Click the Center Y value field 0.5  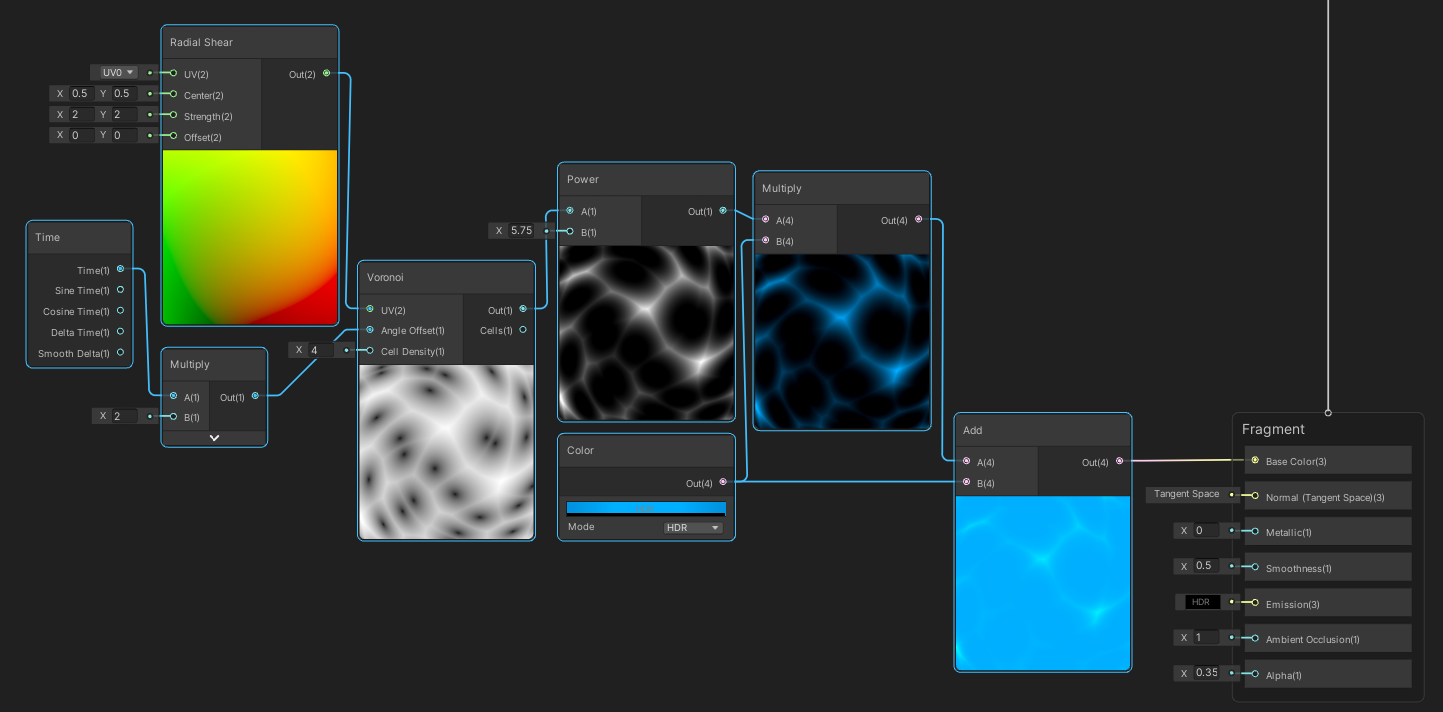point(122,94)
